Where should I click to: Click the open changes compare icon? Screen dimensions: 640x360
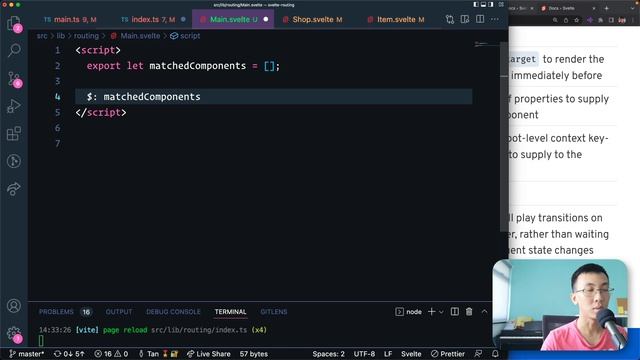coord(450,20)
